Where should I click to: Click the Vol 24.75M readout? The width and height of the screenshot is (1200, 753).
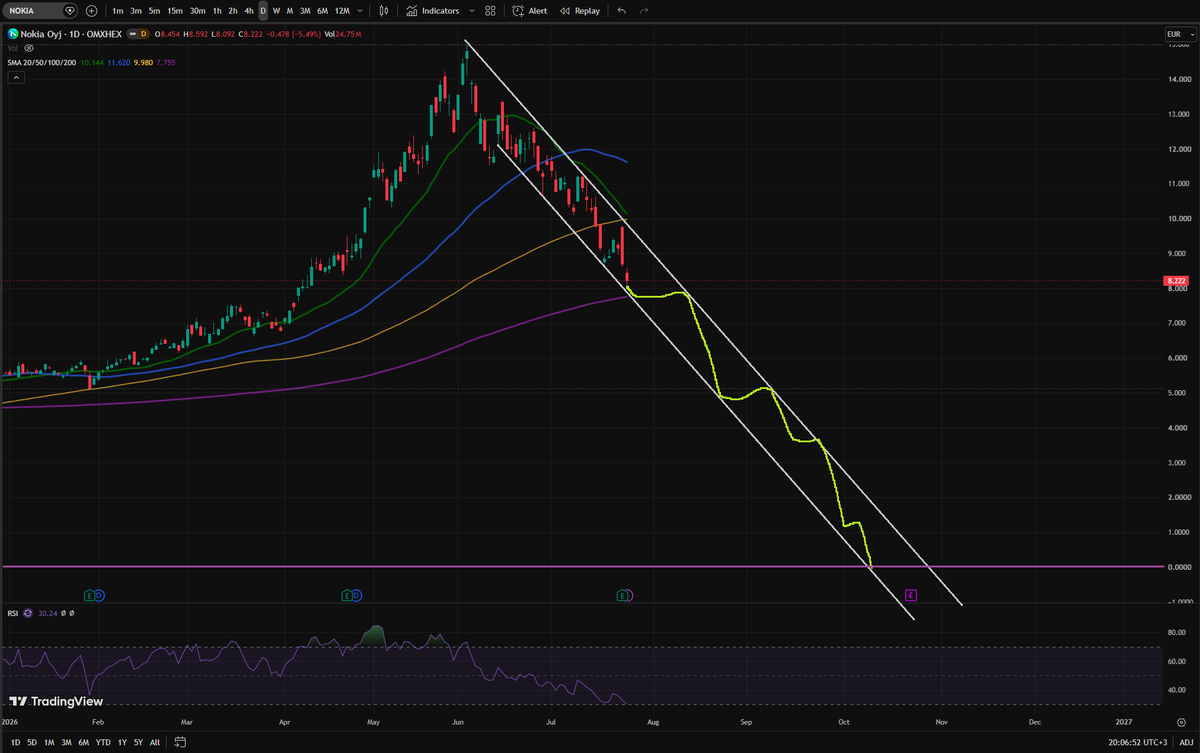tap(344, 34)
